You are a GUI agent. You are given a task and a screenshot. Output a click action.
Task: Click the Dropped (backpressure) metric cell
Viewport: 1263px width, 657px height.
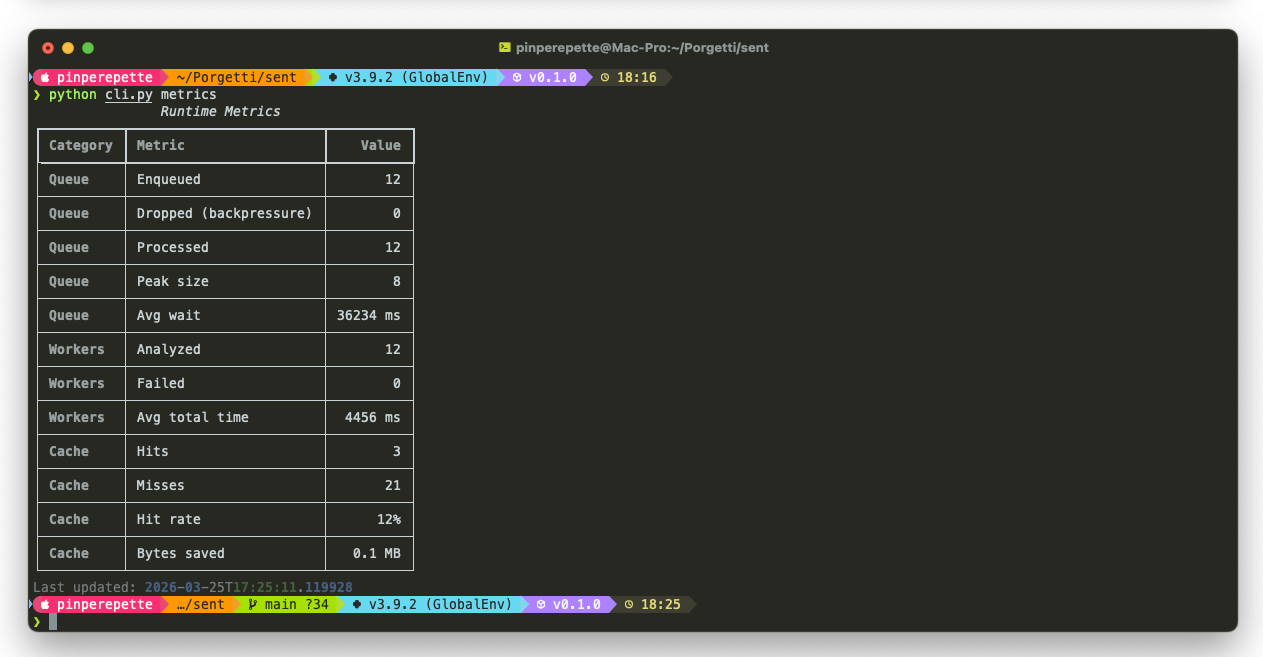pyautogui.click(x=224, y=213)
